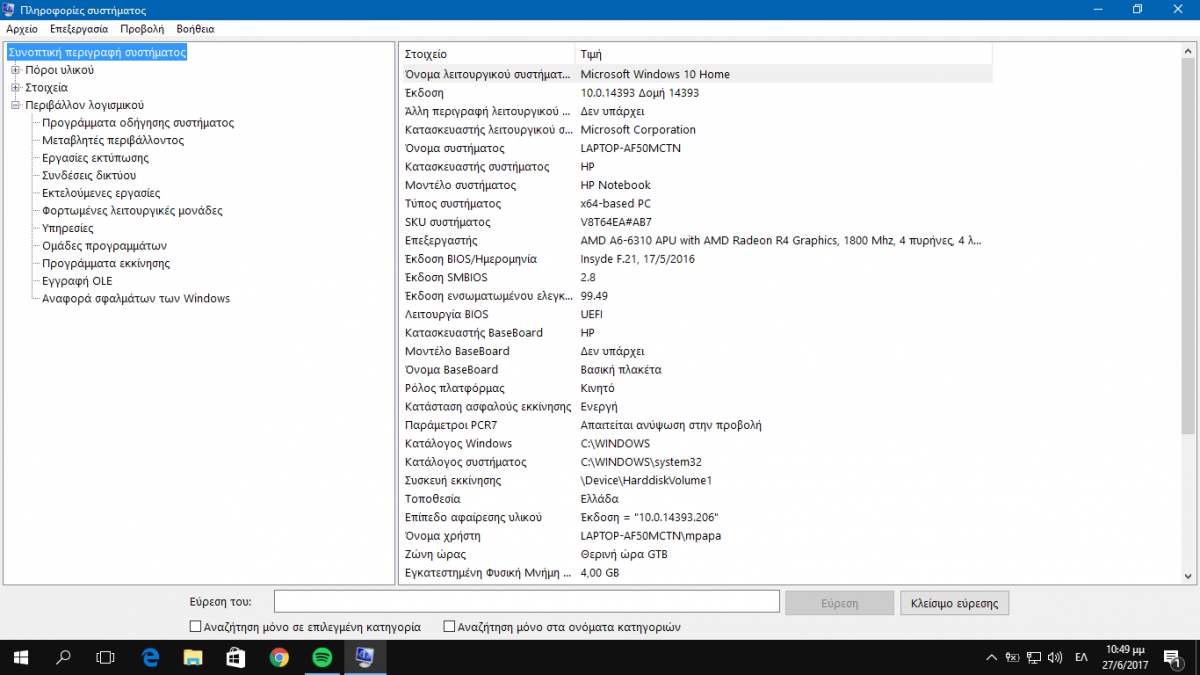
Task: Open taskbar search magnifier
Action: tap(64, 657)
